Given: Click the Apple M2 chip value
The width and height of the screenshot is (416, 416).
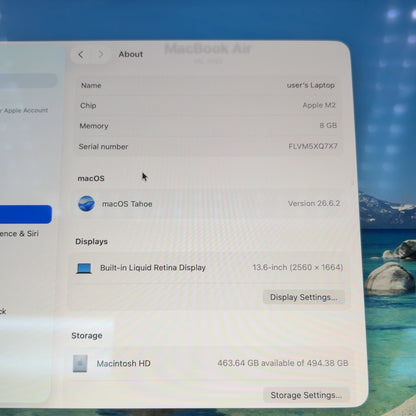Looking at the screenshot, I should click(319, 105).
